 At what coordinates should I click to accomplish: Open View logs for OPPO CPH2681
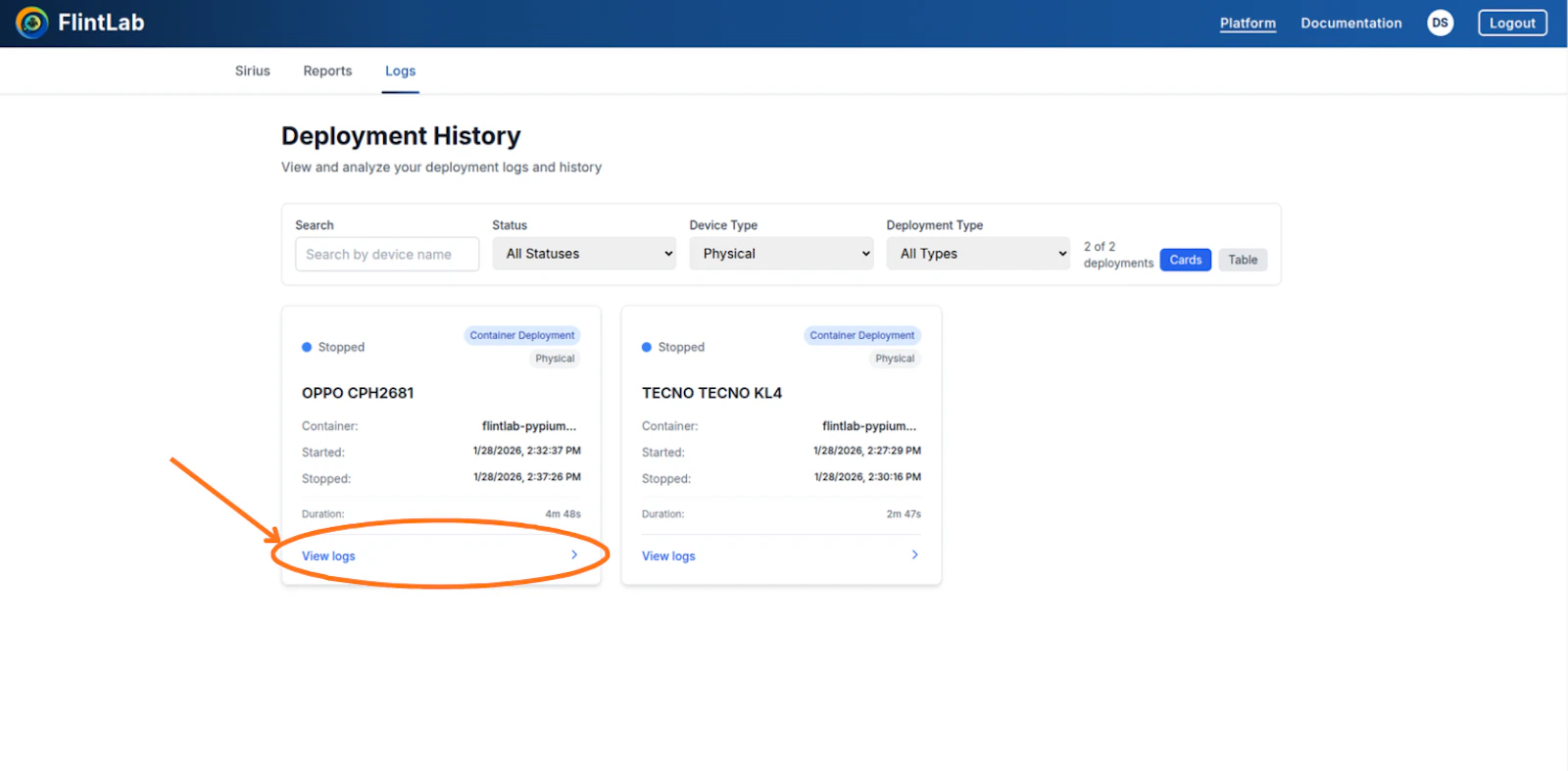click(x=328, y=555)
